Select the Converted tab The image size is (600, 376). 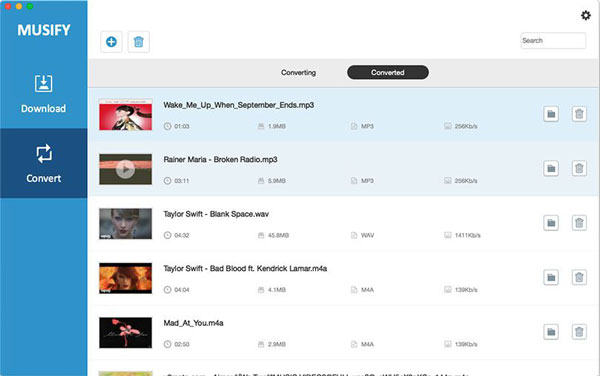[388, 72]
